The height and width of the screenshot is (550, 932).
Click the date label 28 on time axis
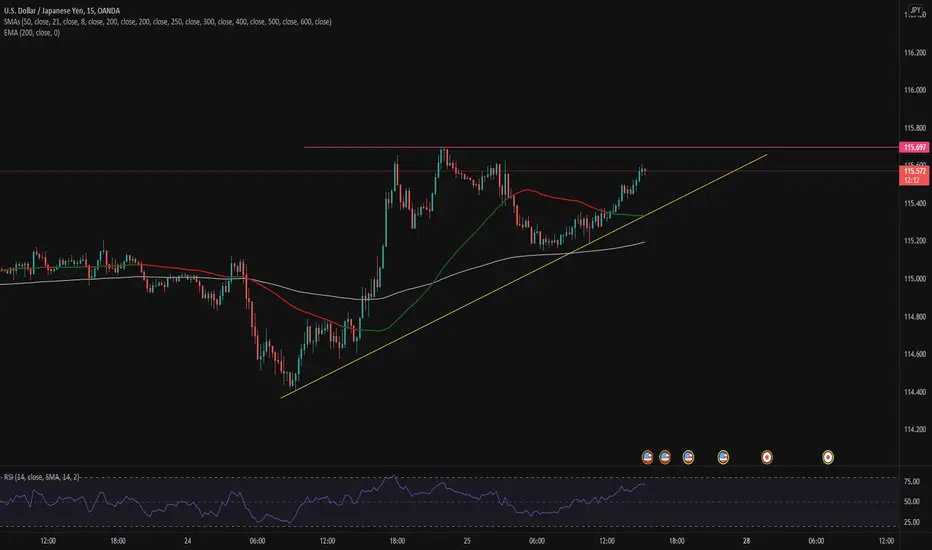(x=747, y=541)
